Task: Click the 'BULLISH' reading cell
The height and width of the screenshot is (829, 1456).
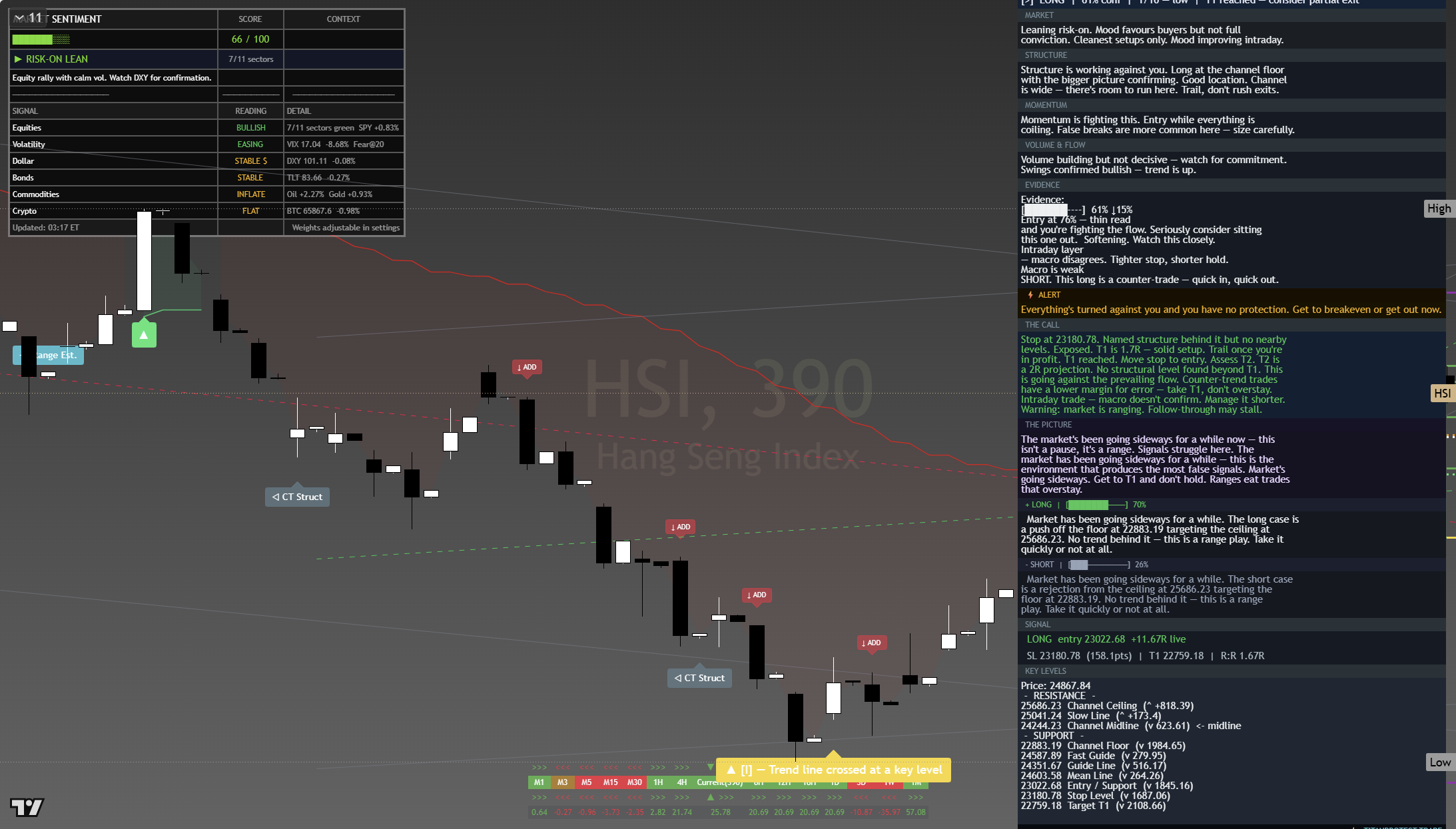Action: [x=250, y=128]
